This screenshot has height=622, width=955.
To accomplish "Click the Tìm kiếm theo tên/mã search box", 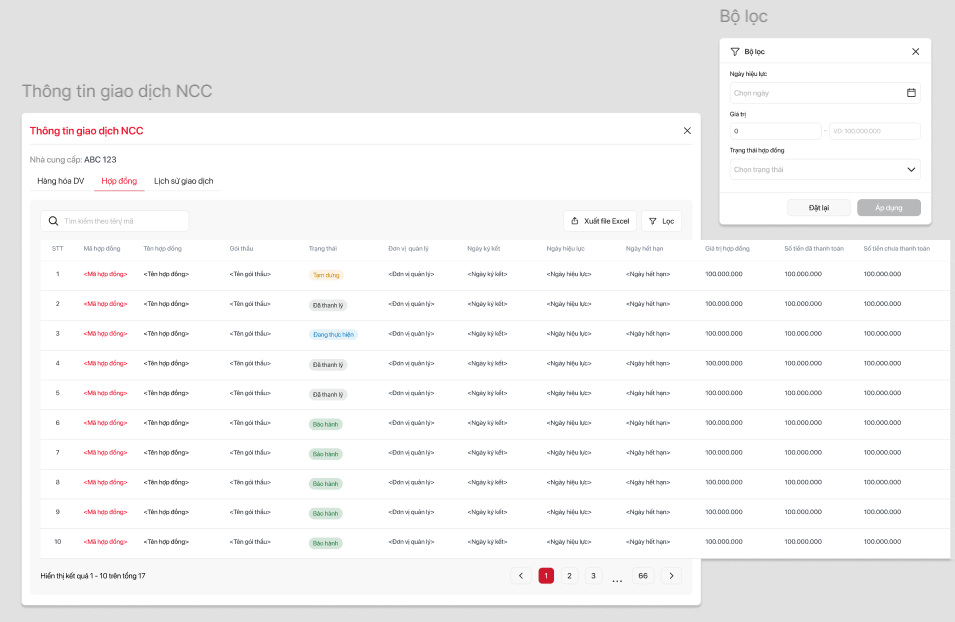I will (x=122, y=221).
